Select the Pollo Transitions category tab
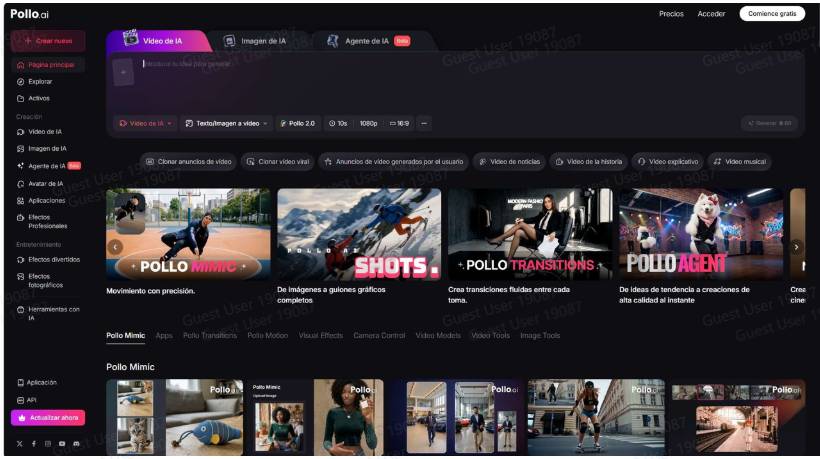820x459 pixels. click(x=210, y=335)
